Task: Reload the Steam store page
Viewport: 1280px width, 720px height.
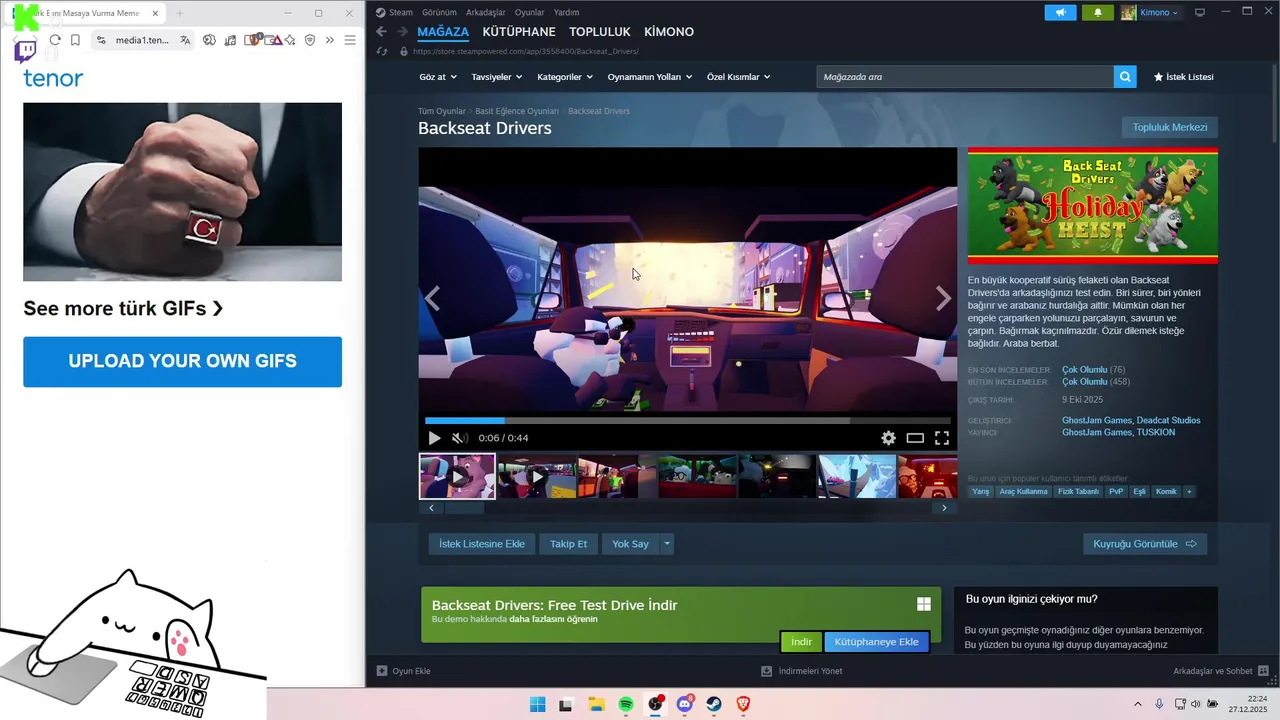Action: [382, 51]
